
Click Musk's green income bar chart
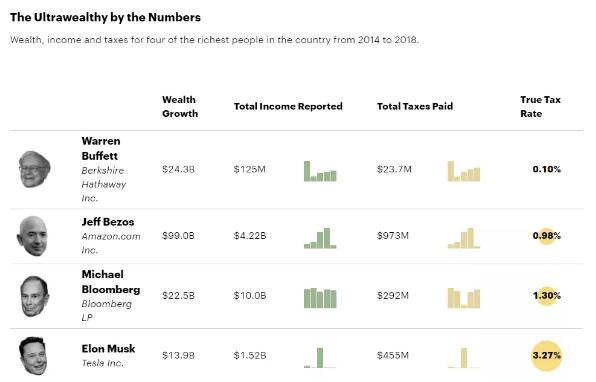coord(320,358)
